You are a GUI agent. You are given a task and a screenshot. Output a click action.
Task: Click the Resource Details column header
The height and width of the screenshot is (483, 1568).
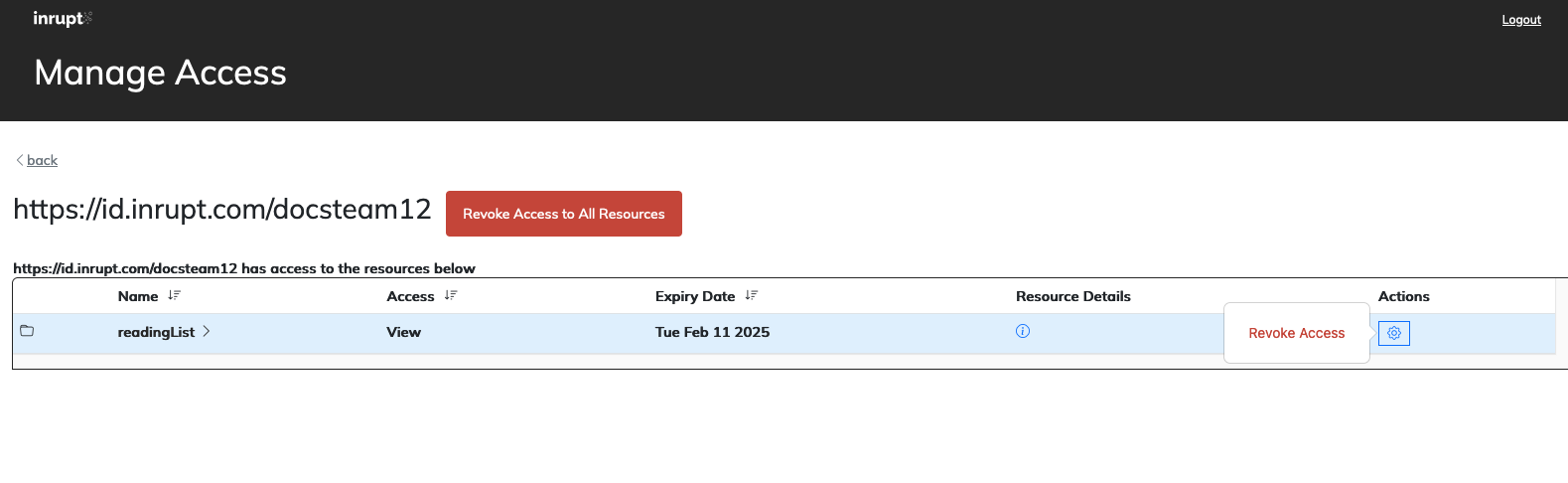pos(1072,296)
